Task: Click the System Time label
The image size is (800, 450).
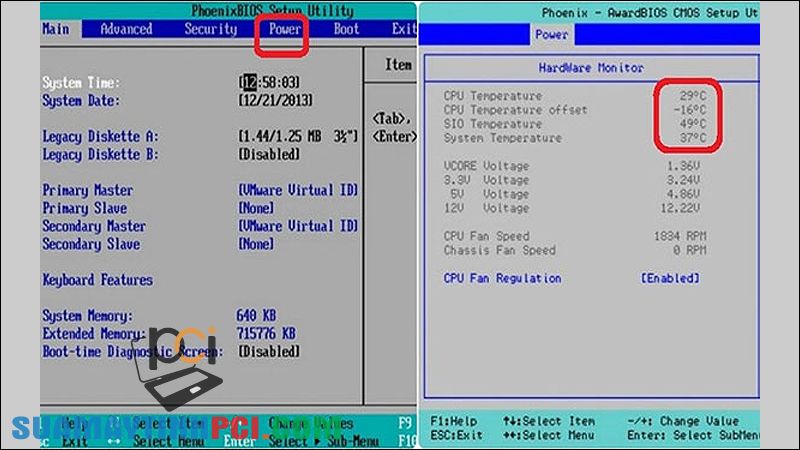Action: 81,83
